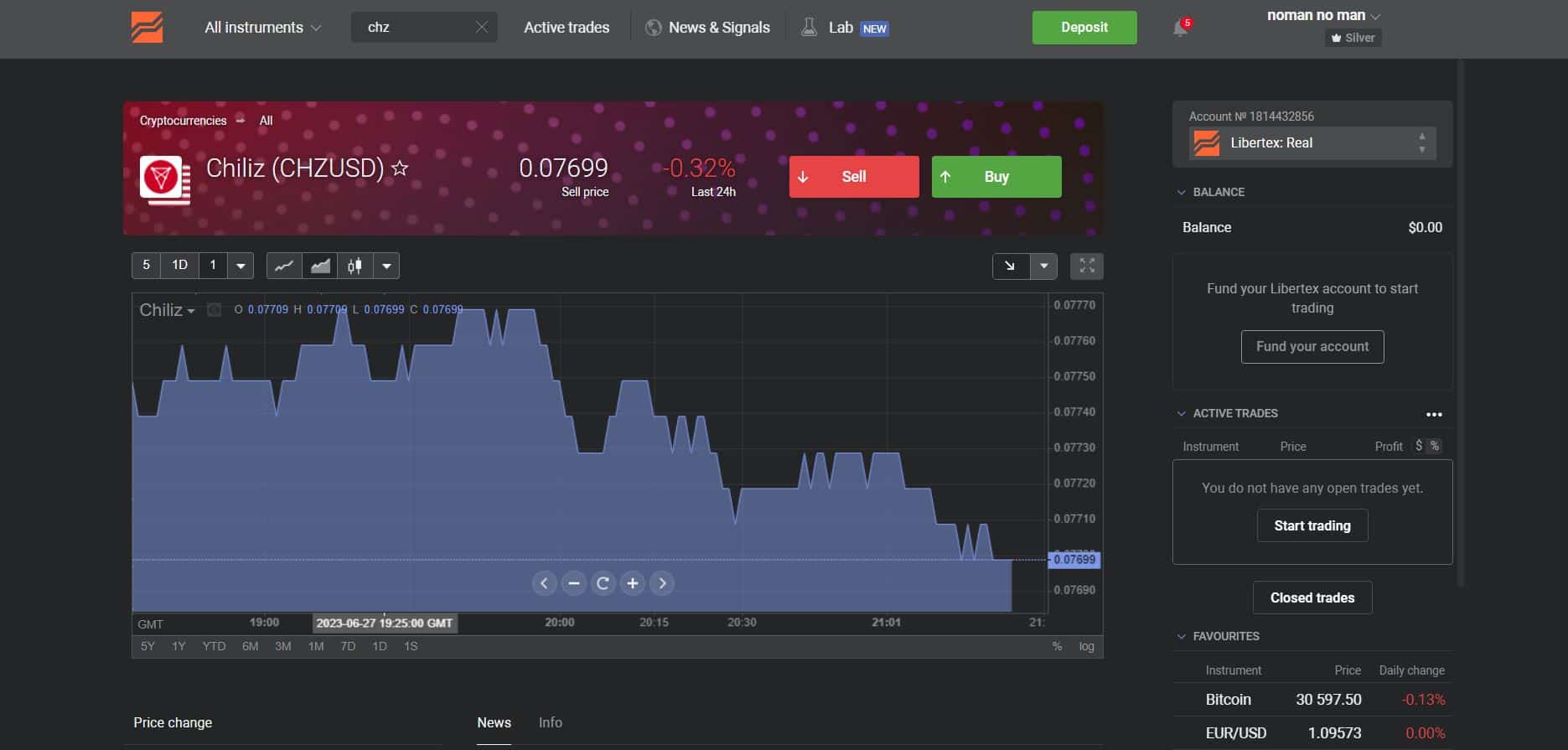Open the chart type dropdown arrow
Viewport: 1568px width, 750px height.
[386, 266]
